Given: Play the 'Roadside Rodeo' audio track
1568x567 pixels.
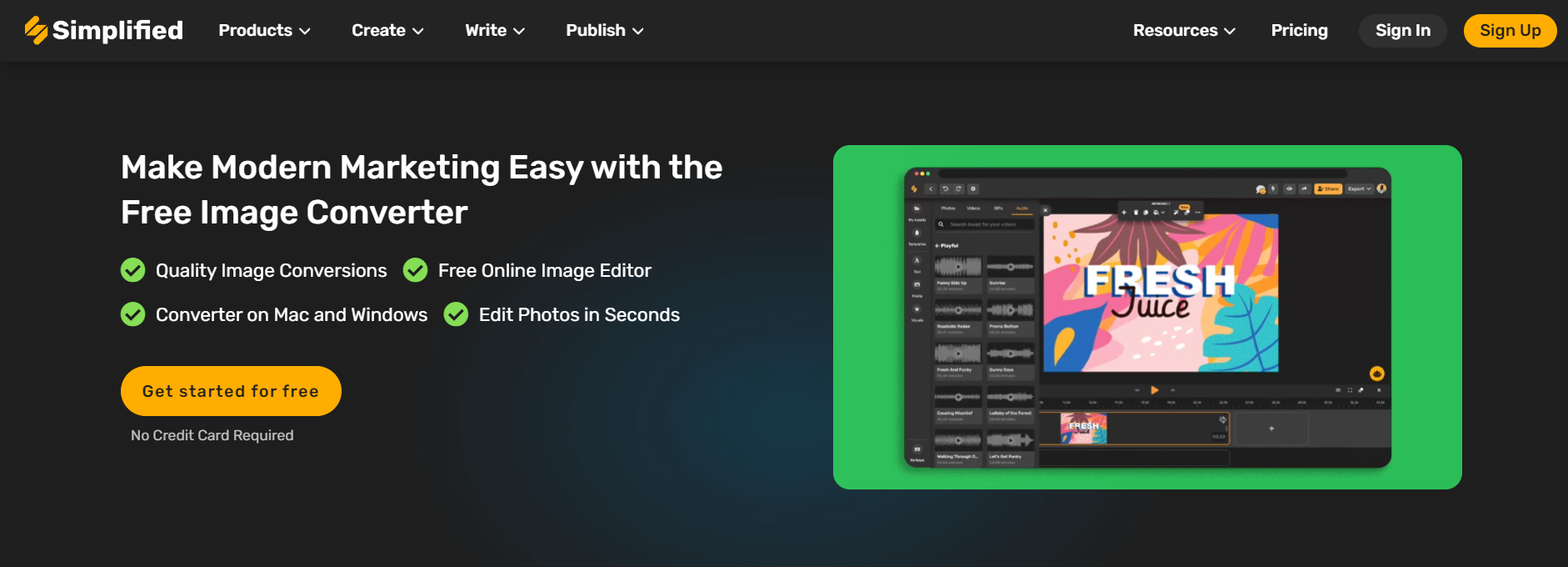Looking at the screenshot, I should point(958,310).
